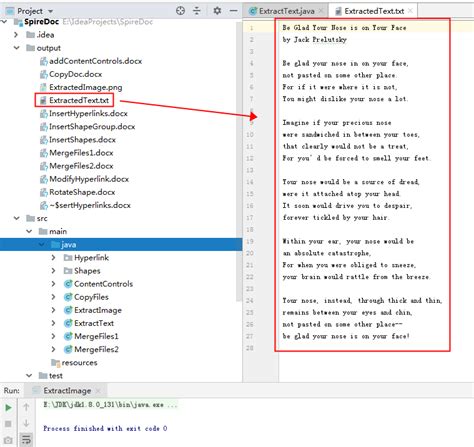The width and height of the screenshot is (474, 447).
Task: Open Project panel settings gear
Action: [217, 11]
